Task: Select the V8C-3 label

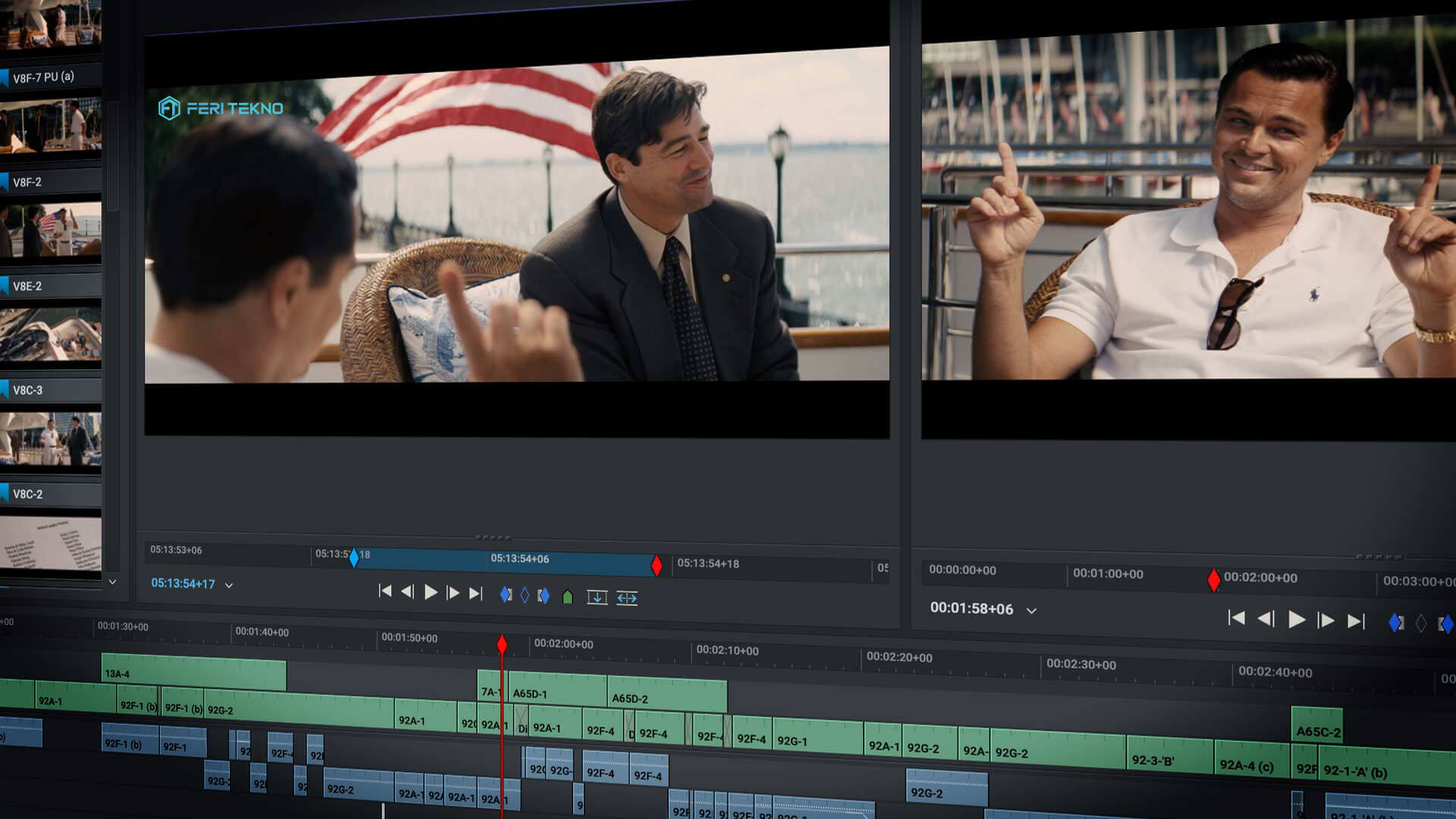Action: (27, 390)
